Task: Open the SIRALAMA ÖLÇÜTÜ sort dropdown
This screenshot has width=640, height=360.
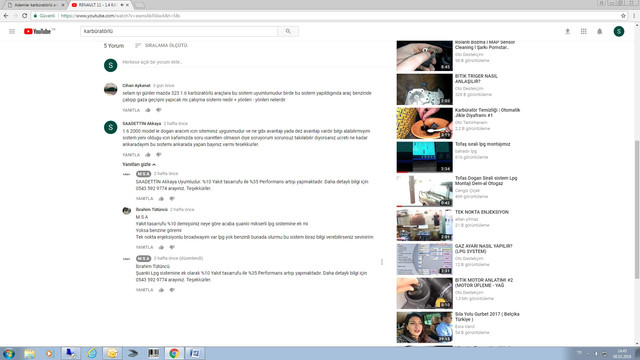Action: pos(161,45)
